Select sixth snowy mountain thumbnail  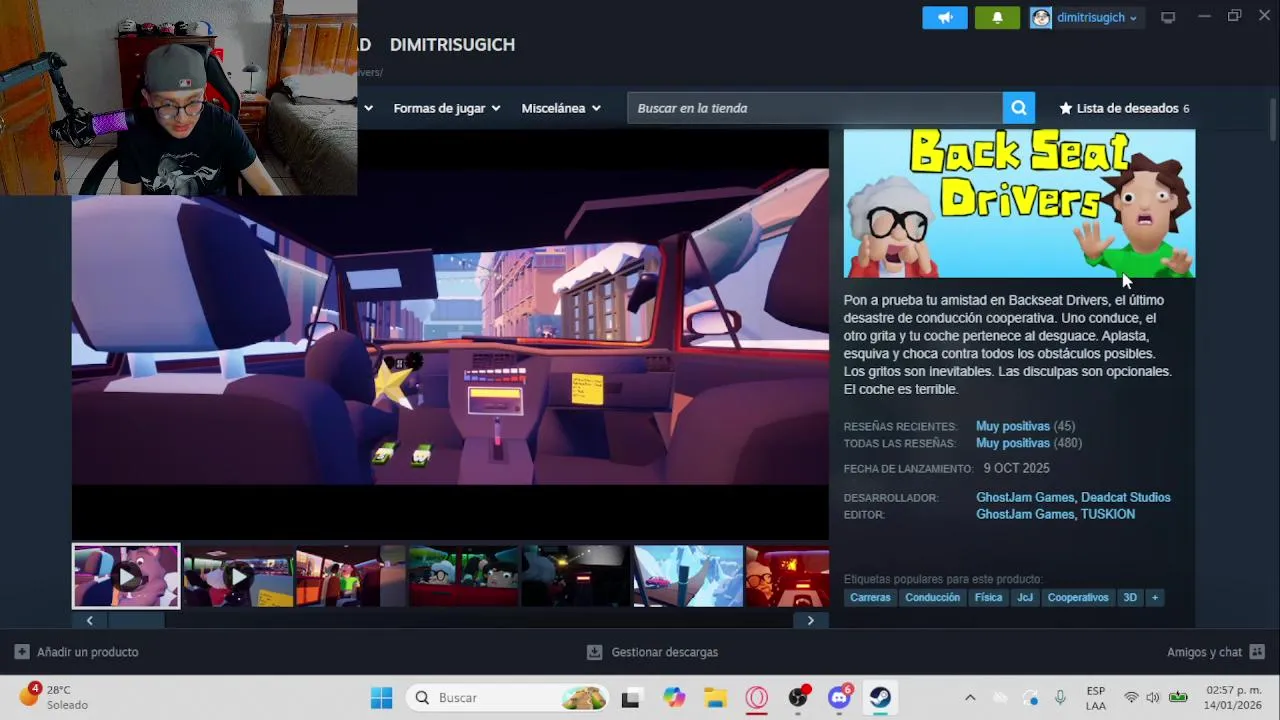point(689,576)
